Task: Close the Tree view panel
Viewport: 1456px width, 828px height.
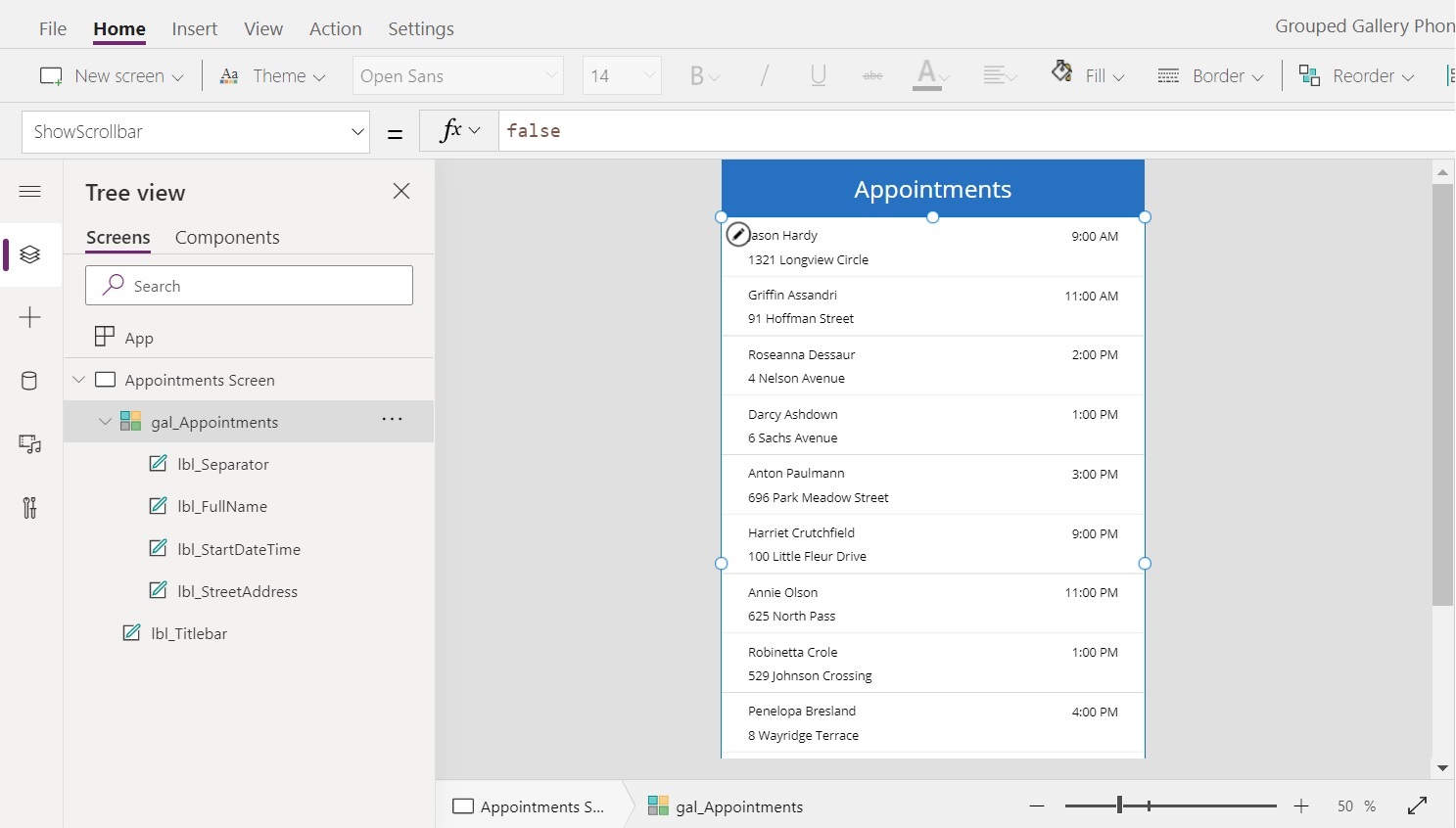Action: [x=401, y=191]
